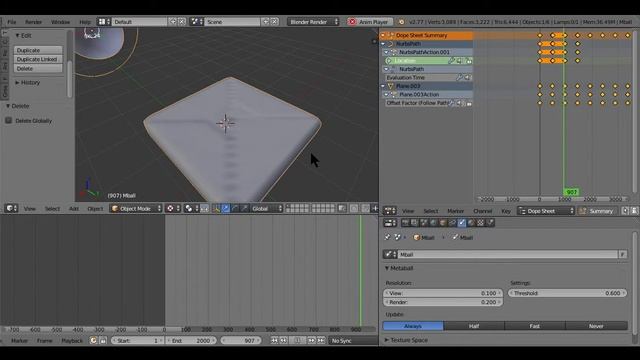Toggle mute on Evaluation Time channel
This screenshot has height=360, width=640.
467,78
